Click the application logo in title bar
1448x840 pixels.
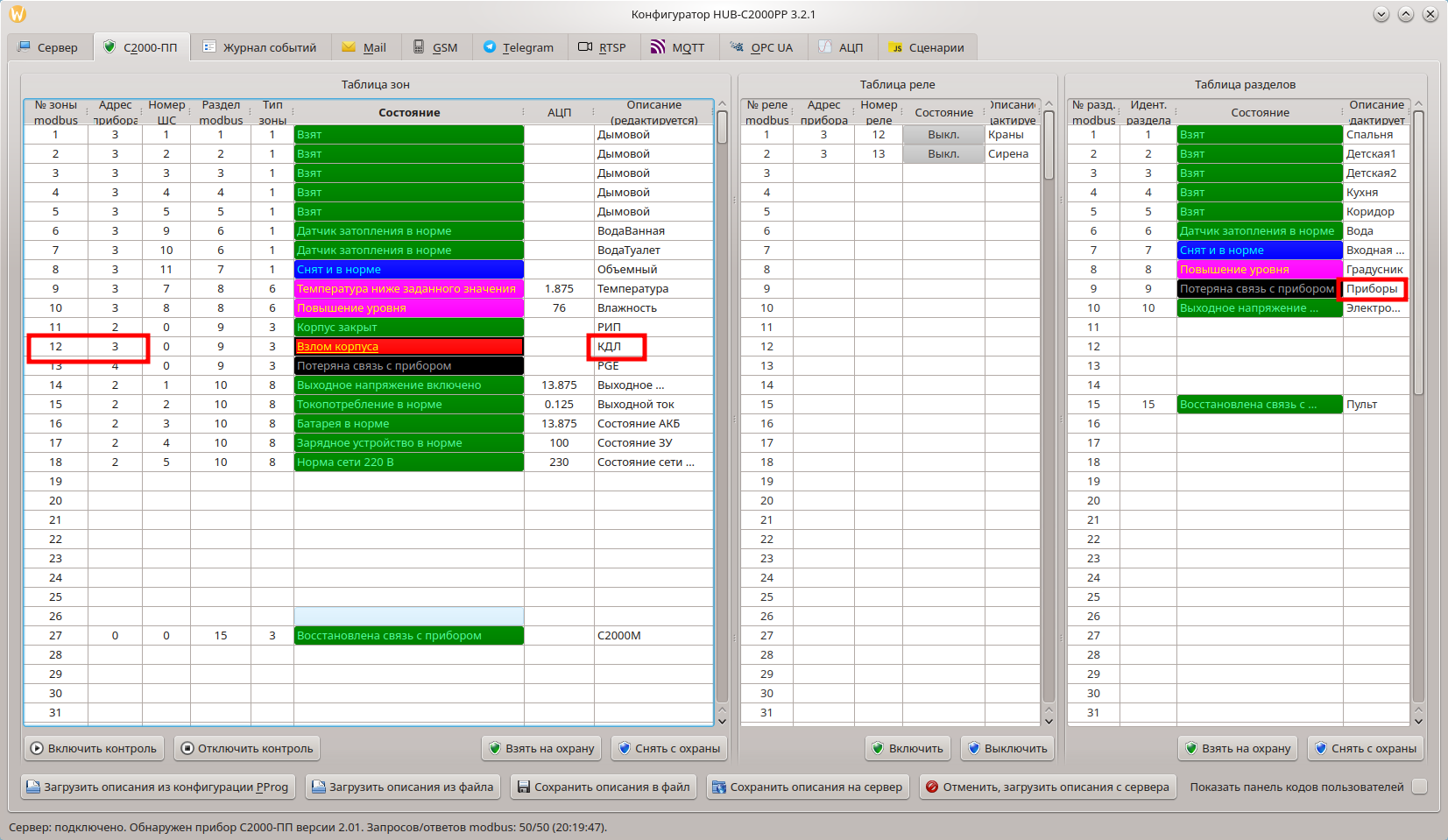tap(18, 14)
